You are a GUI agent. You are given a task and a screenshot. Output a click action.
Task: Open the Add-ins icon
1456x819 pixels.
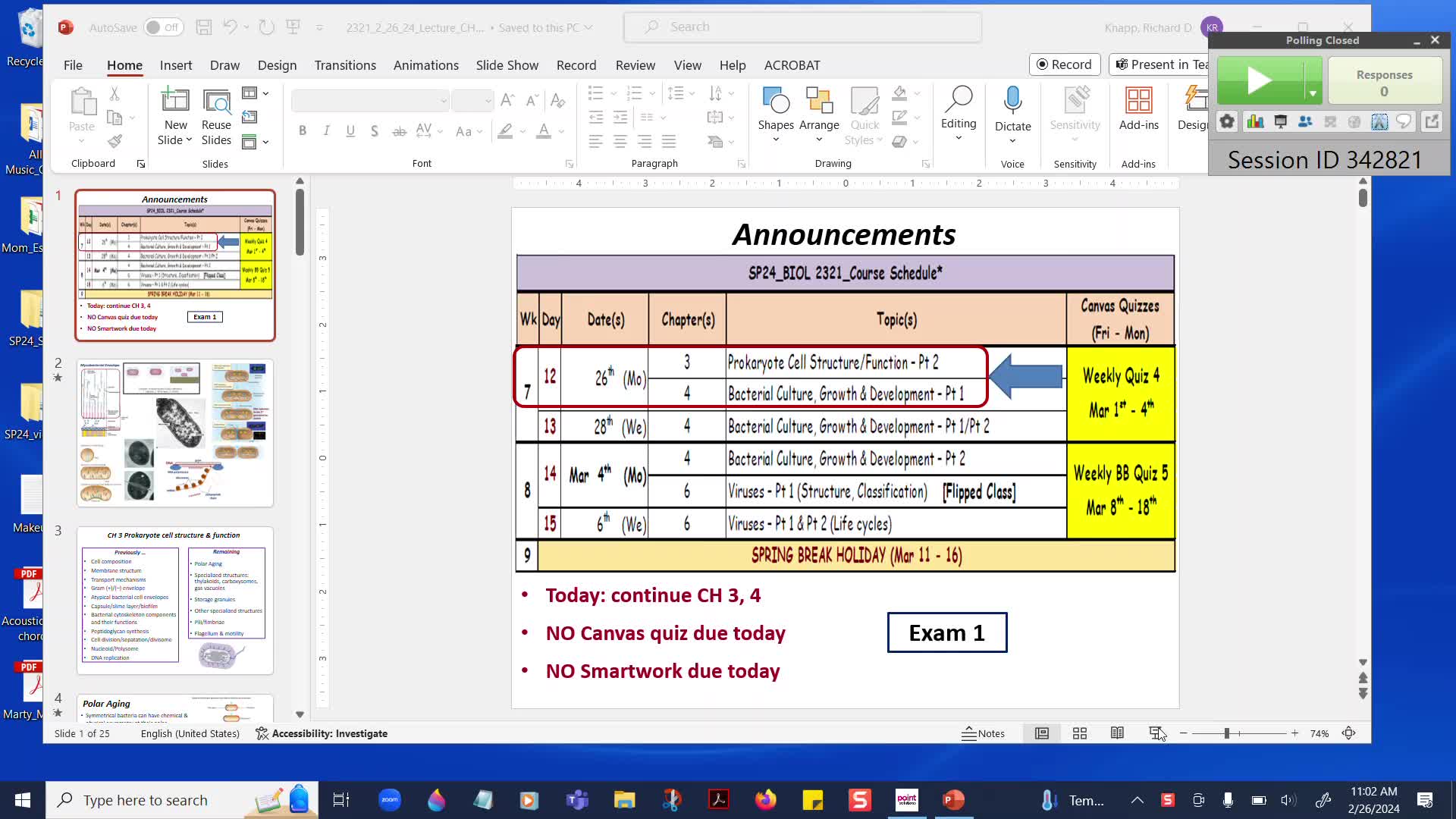1138,101
